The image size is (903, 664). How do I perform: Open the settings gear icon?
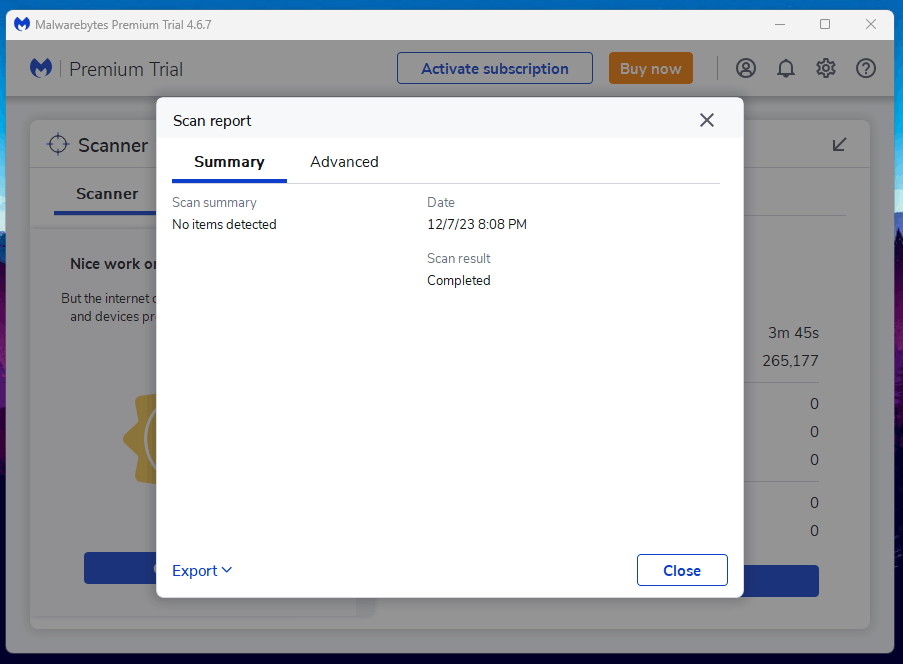click(826, 68)
